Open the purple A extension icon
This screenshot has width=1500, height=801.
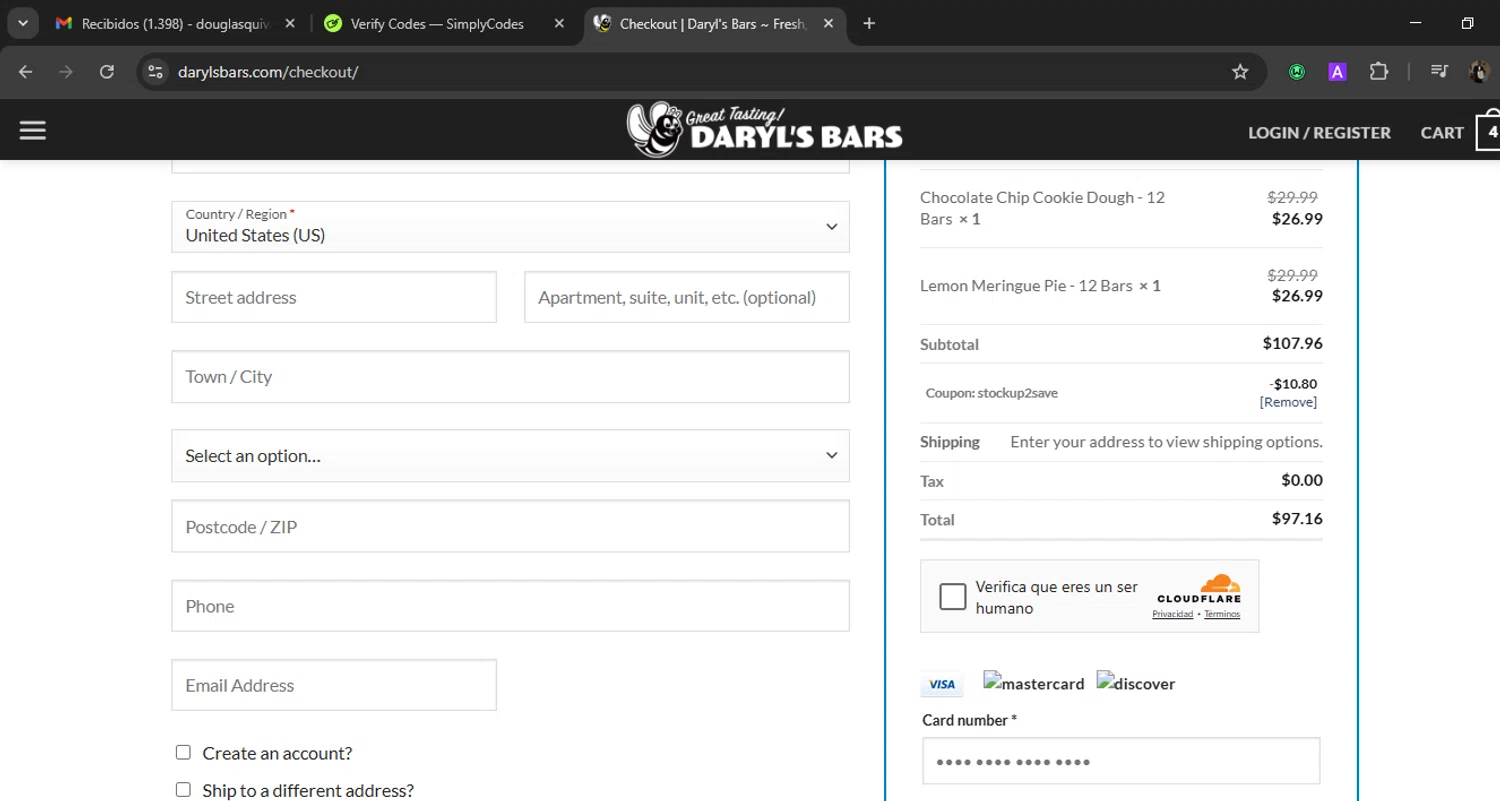point(1337,72)
